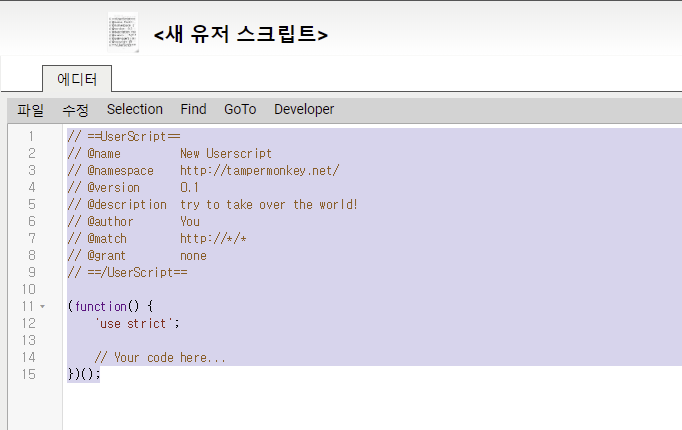This screenshot has width=682, height=430.
Task: Open the Selection menu
Action: point(135,109)
